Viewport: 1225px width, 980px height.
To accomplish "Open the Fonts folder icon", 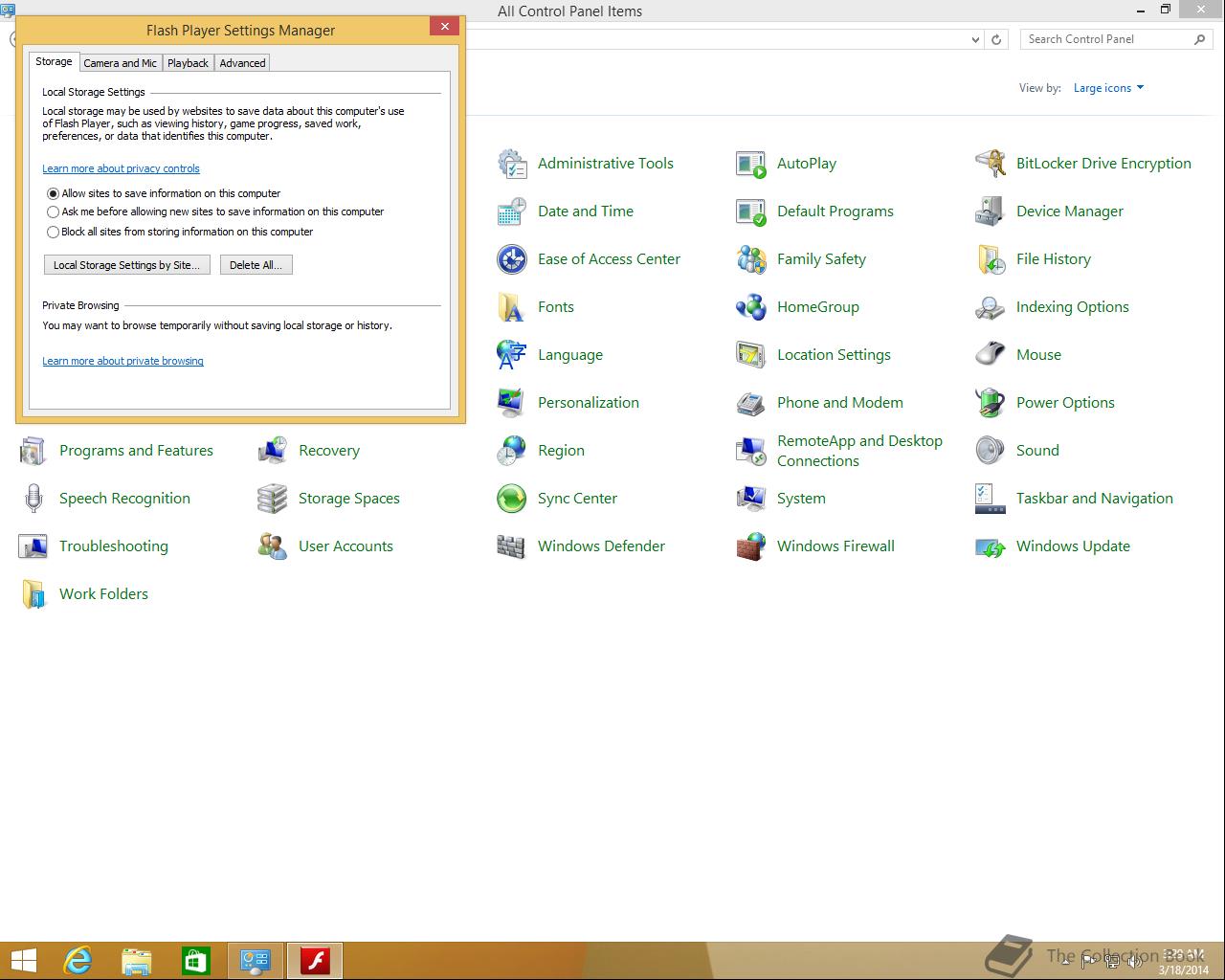I will 512,307.
